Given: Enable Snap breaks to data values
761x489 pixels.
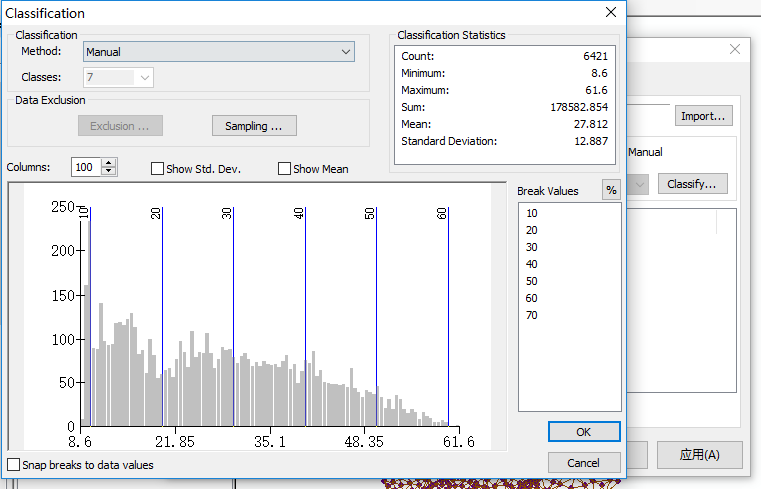Looking at the screenshot, I should 13,465.
